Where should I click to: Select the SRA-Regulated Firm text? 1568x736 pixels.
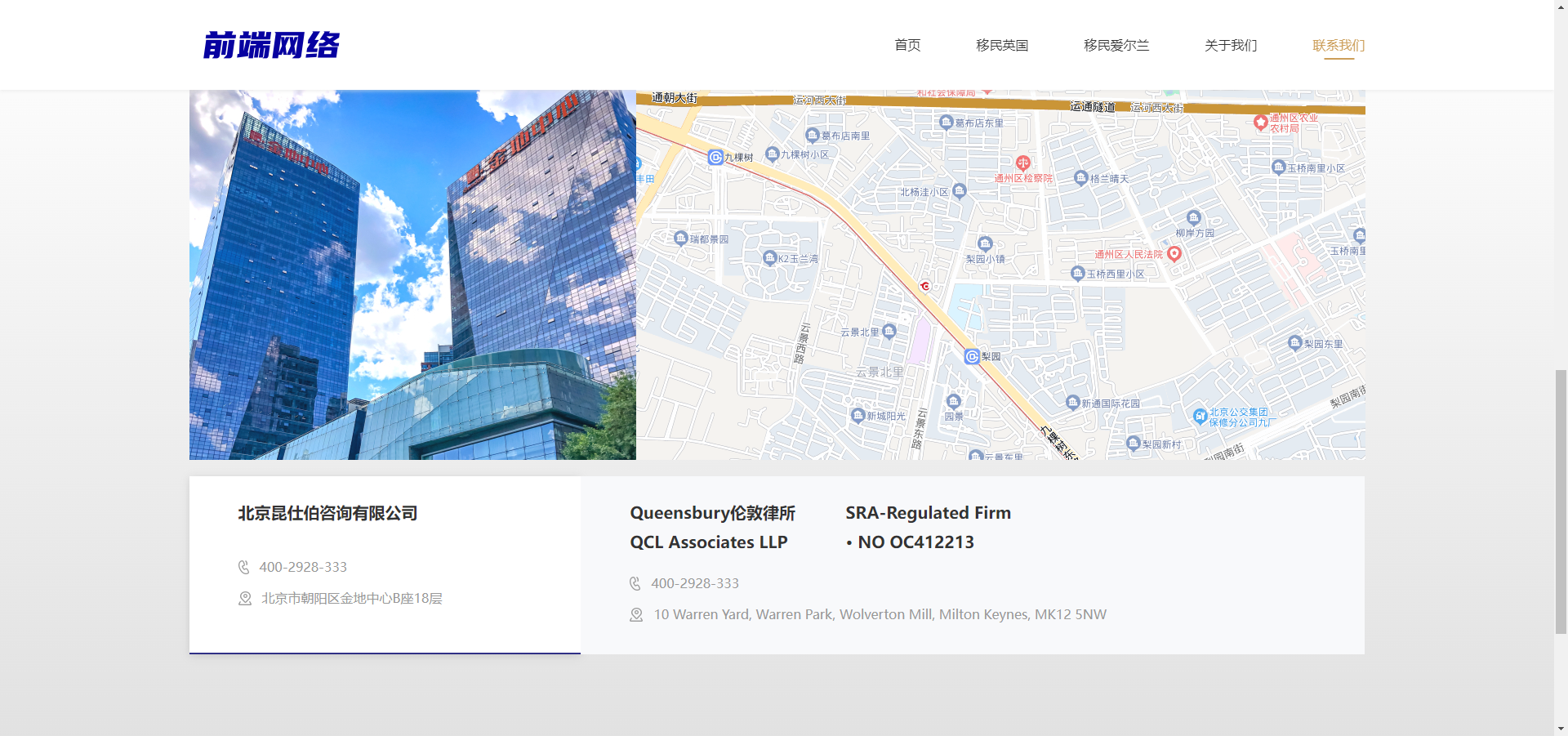coord(928,513)
